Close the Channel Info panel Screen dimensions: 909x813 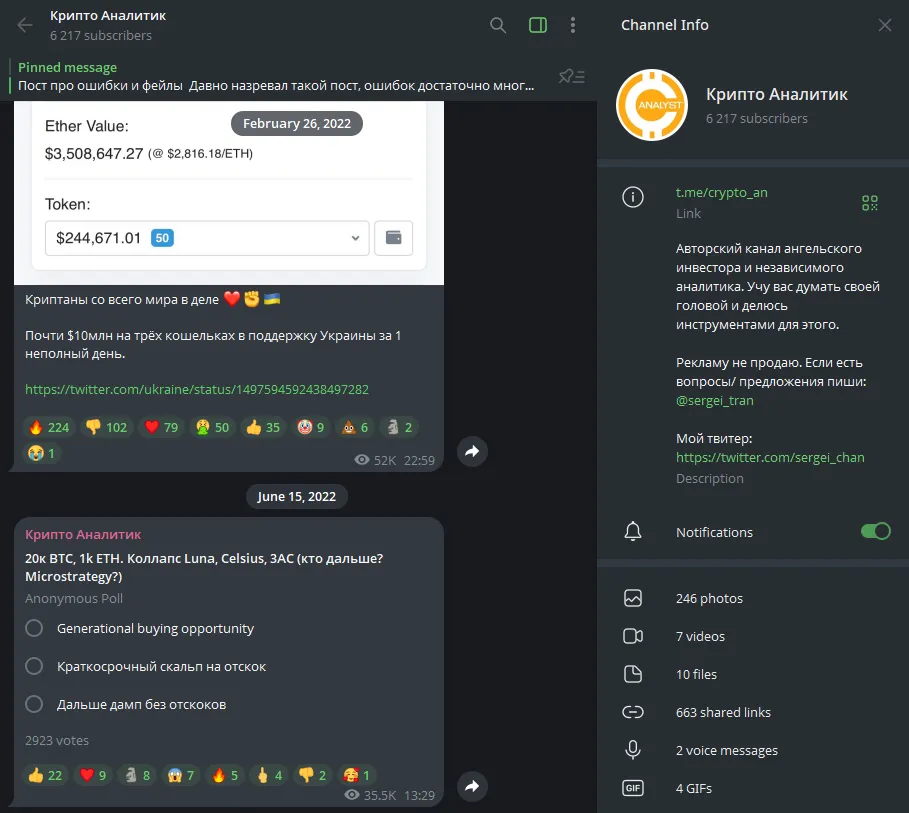[885, 25]
